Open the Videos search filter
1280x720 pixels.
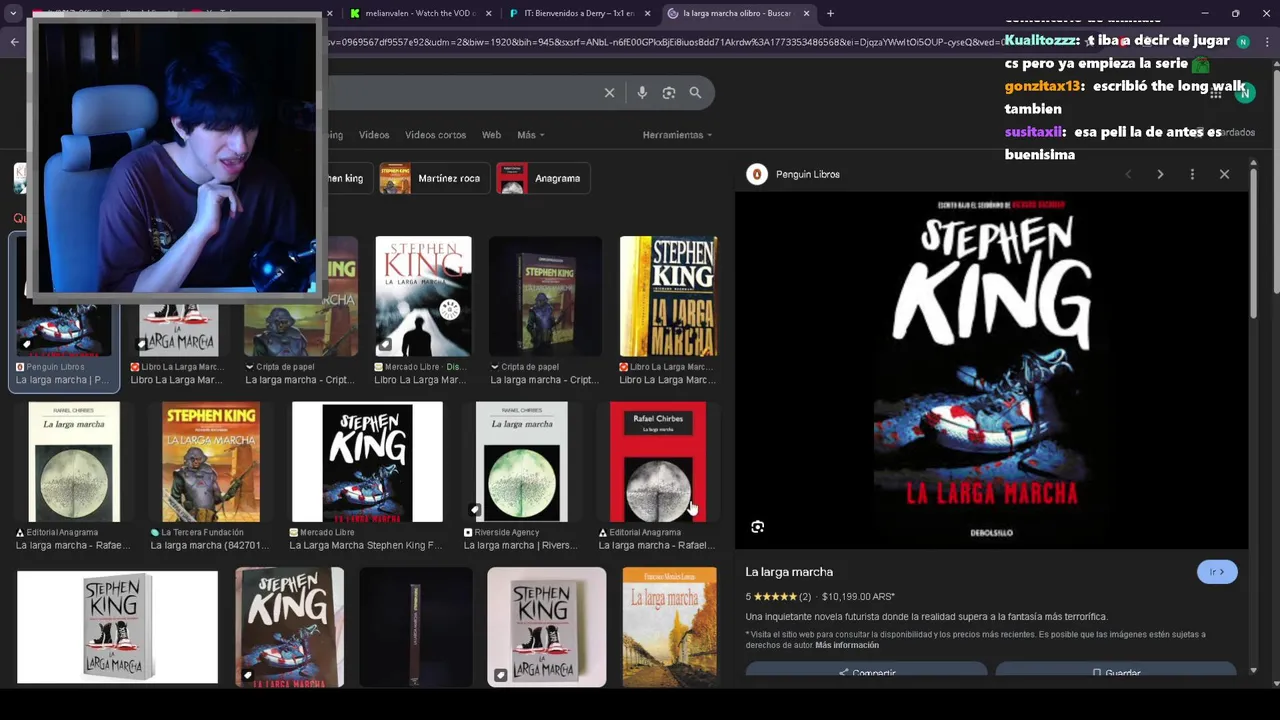tap(374, 135)
